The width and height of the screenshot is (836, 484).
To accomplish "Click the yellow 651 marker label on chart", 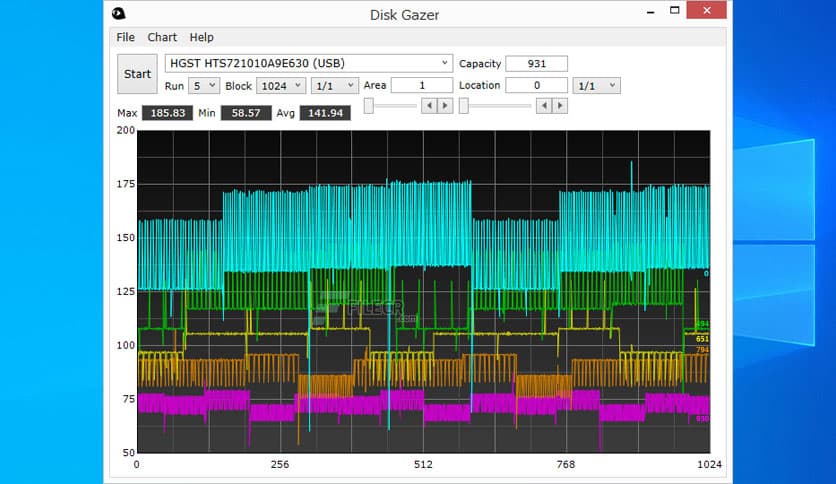I will pos(702,339).
